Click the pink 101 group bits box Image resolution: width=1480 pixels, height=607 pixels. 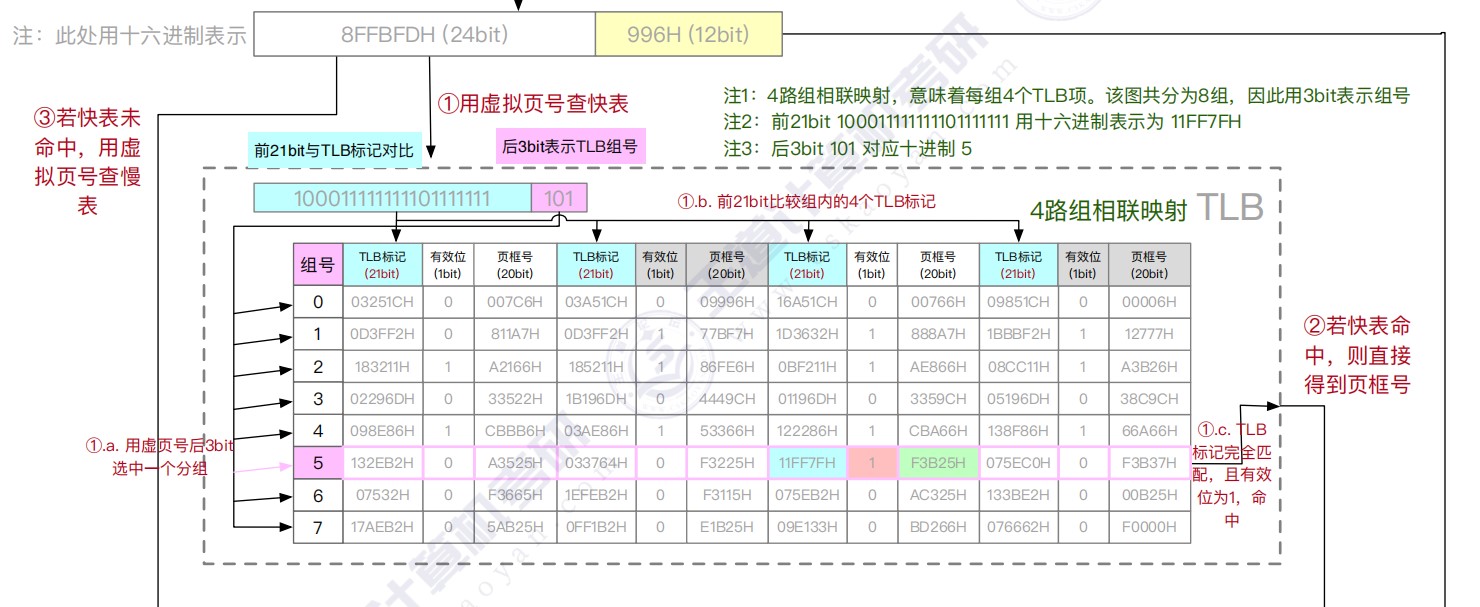point(559,198)
